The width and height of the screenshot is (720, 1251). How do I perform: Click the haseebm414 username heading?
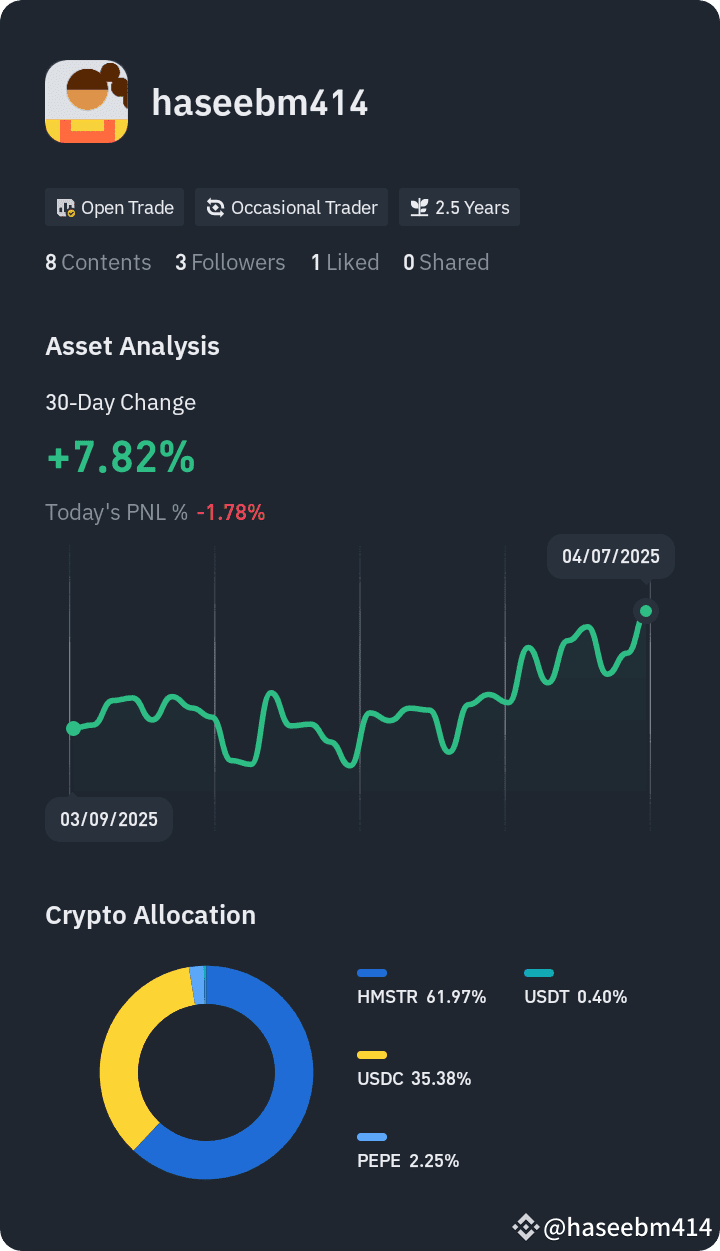(x=260, y=102)
